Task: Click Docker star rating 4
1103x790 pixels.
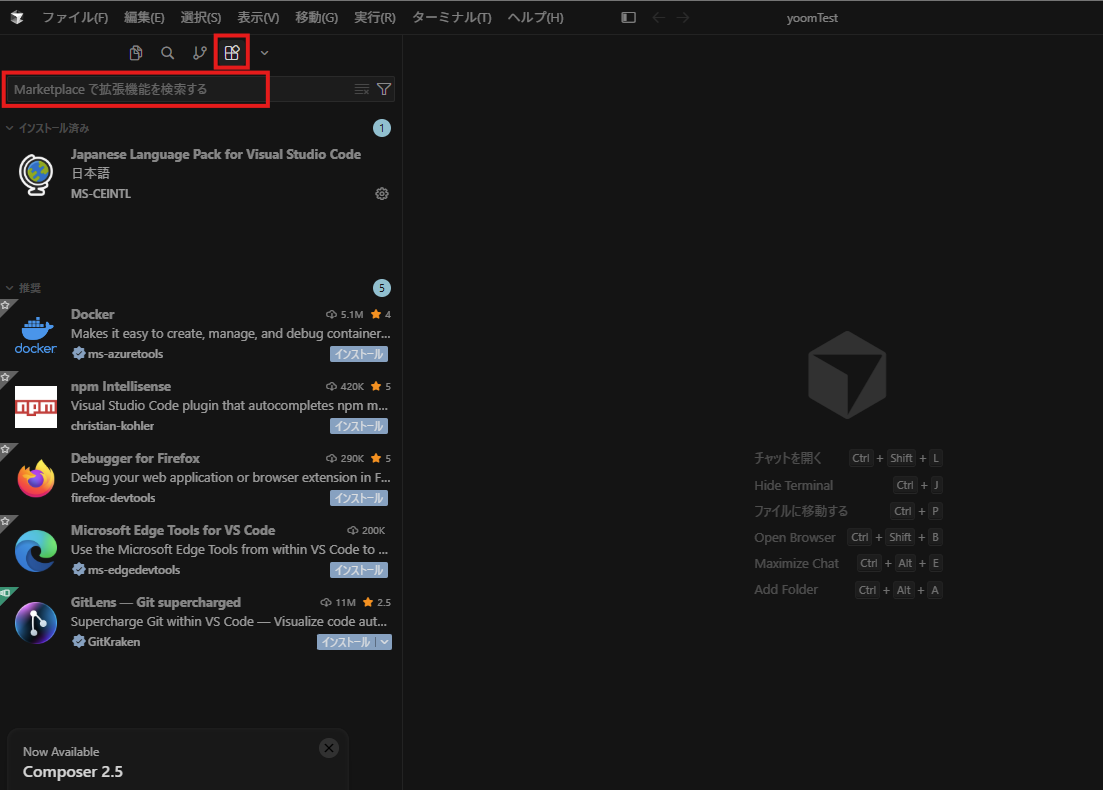Action: point(381,314)
